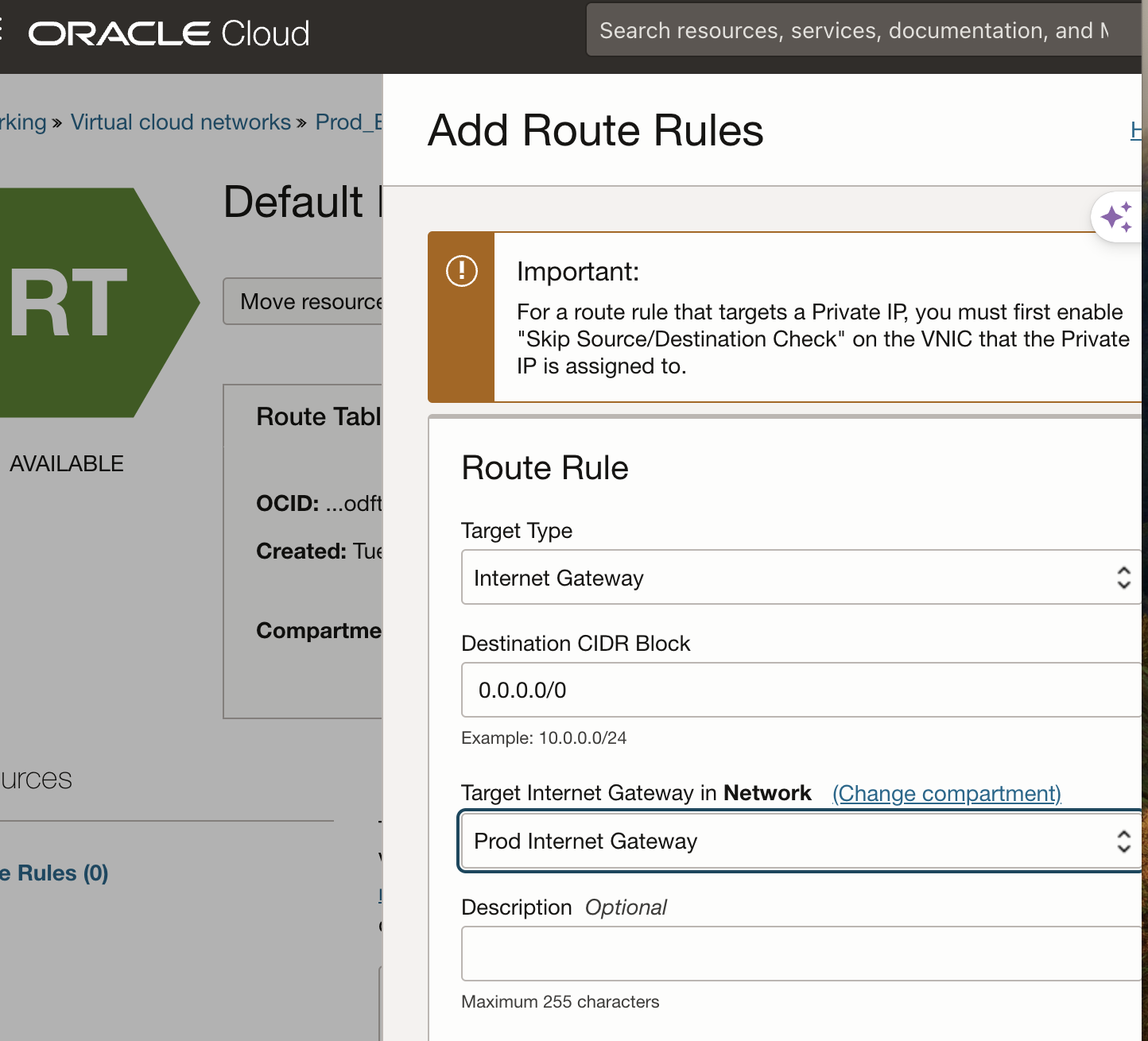Open the Prod_ VCN breadcrumb link

click(349, 122)
